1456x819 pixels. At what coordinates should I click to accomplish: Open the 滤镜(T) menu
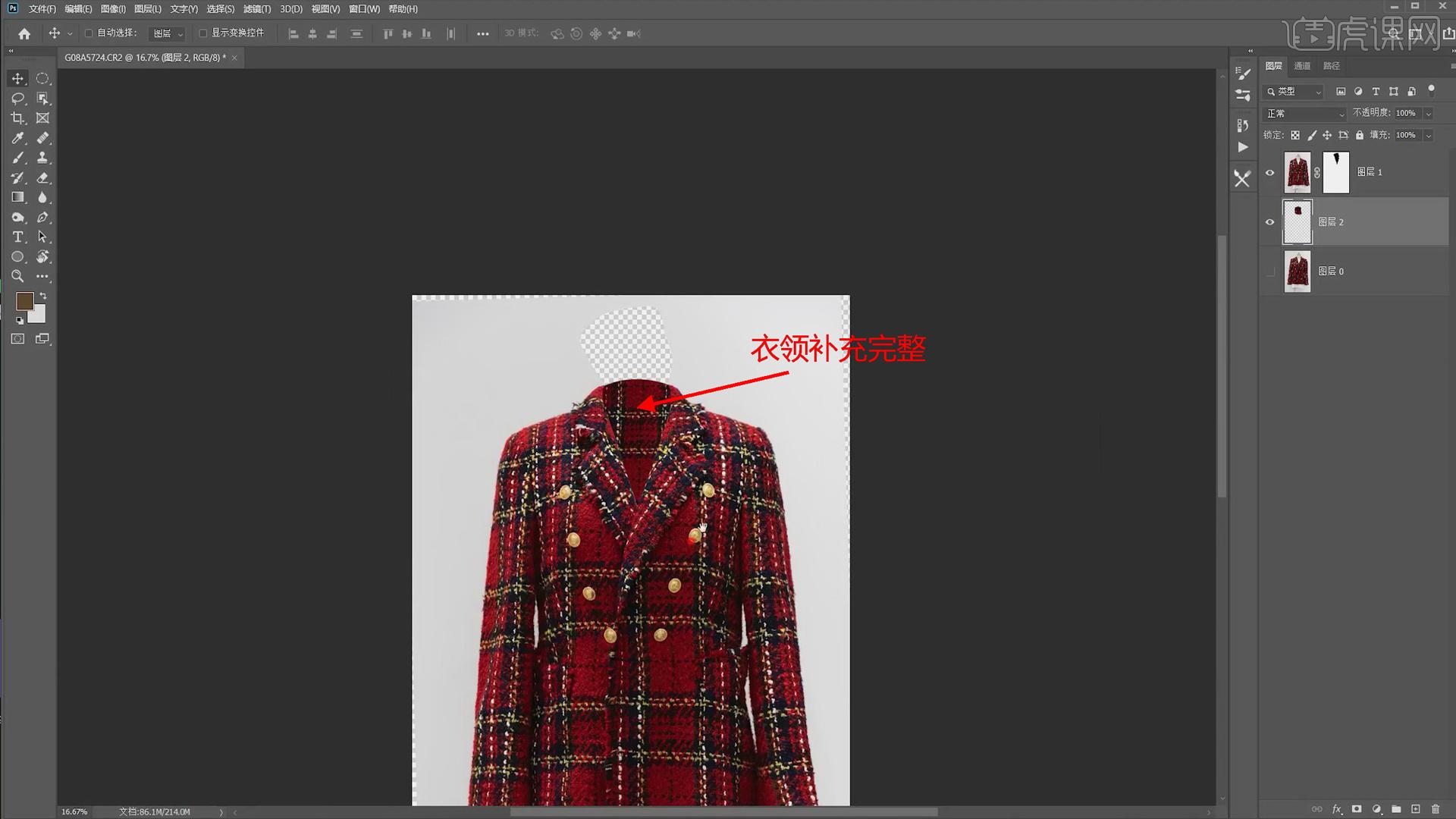[256, 9]
